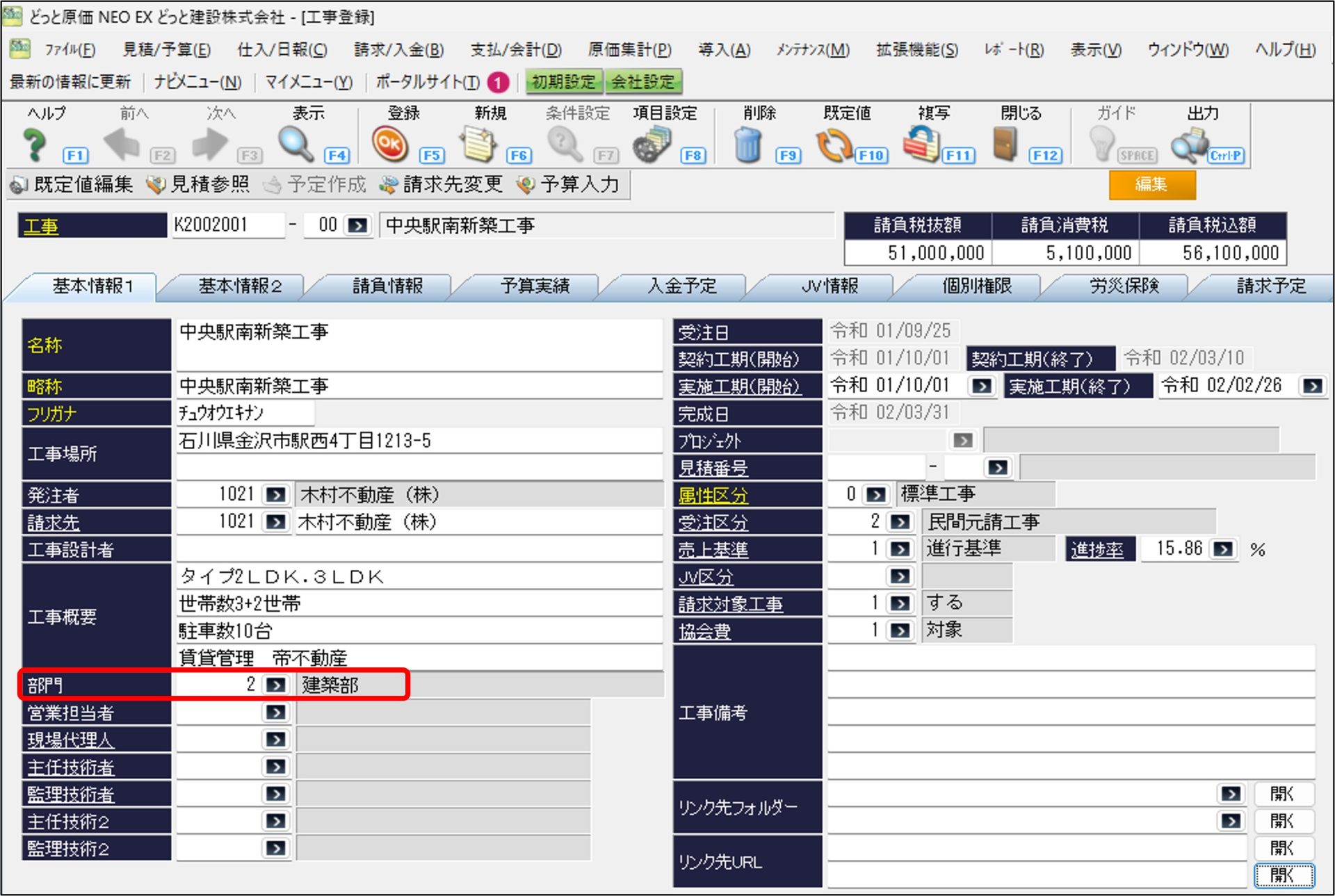Viewport: 1335px width, 896px height.
Task: Expand the 受注区分 selection arrow
Action: click(x=900, y=521)
